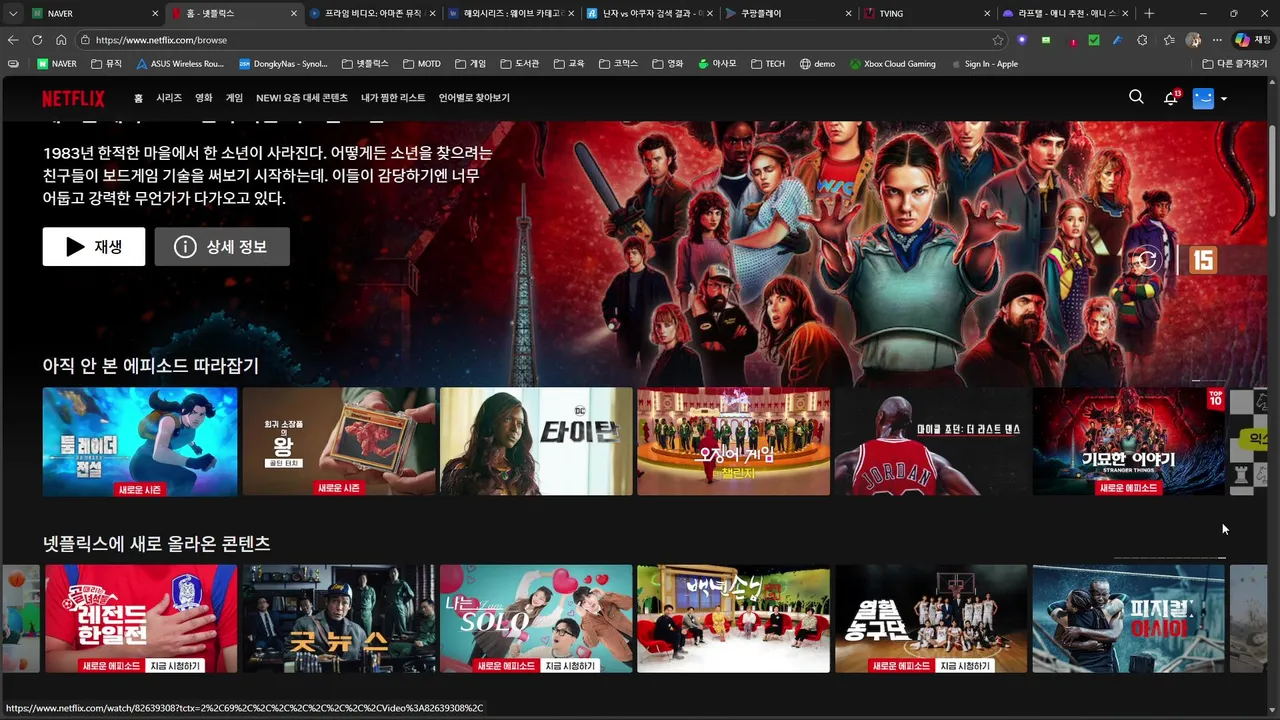Viewport: 1280px width, 720px height.
Task: Open Netflix search magnifier icon
Action: tap(1136, 97)
